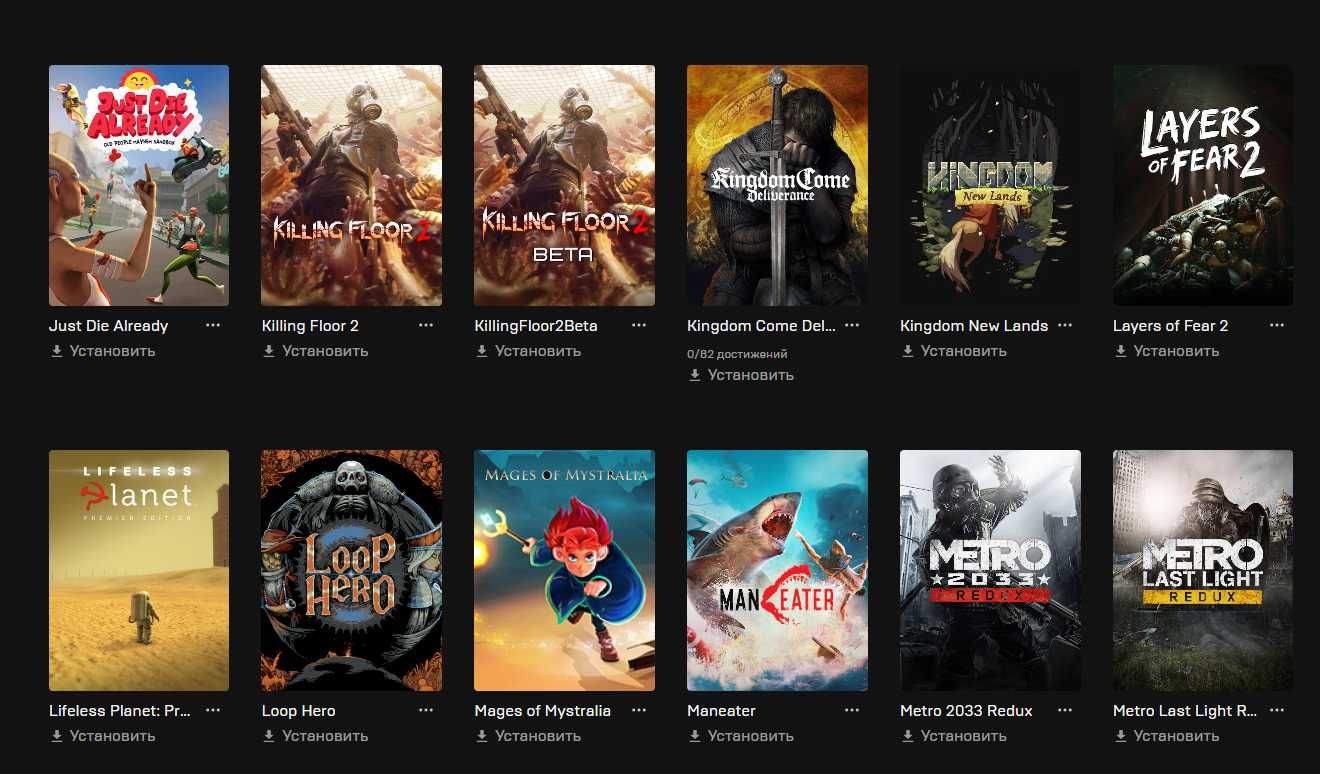1320x774 pixels.
Task: Click Установить under Killing Floor 2
Action: 315,351
